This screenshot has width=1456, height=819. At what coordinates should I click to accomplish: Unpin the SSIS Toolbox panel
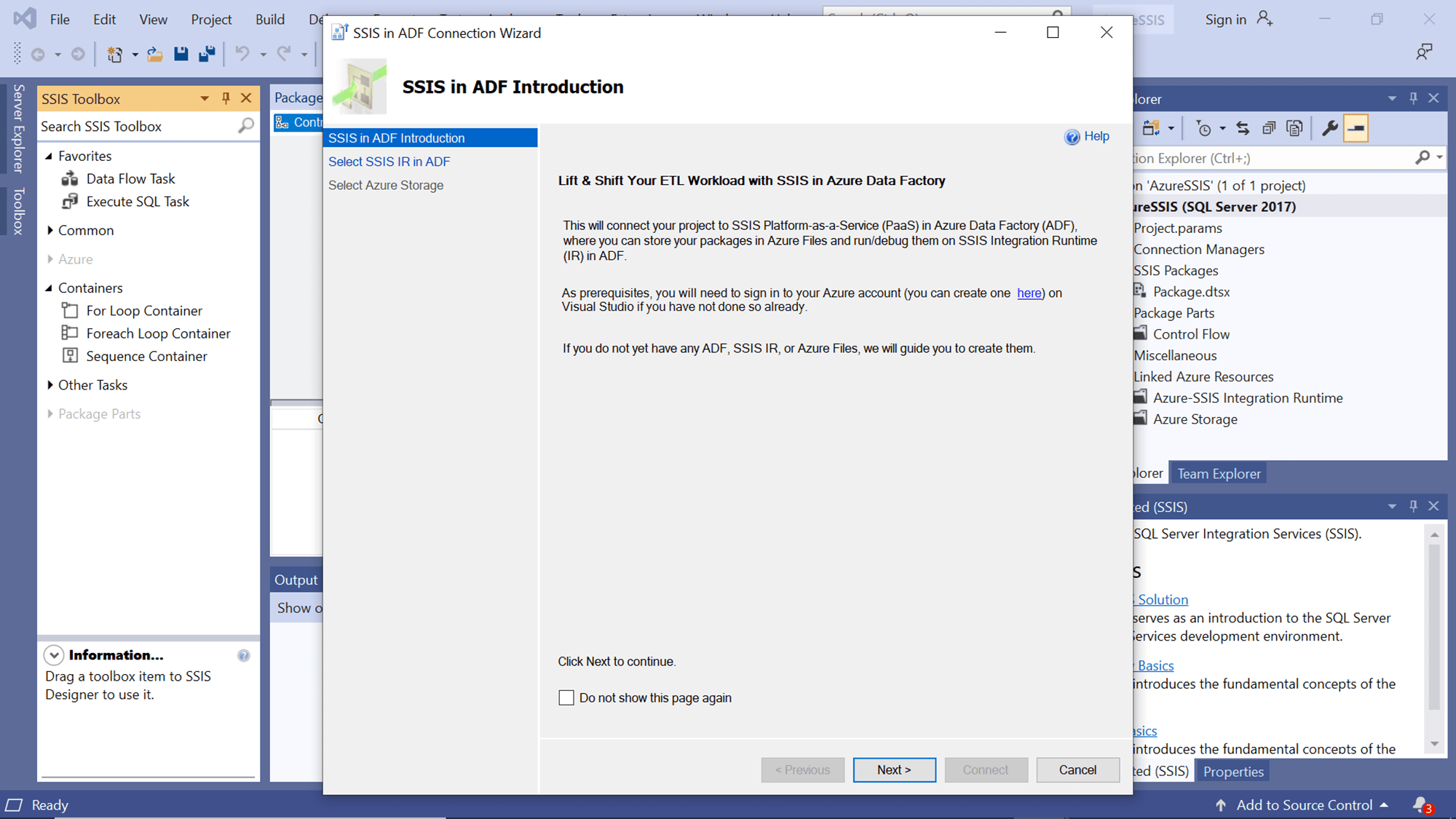(226, 98)
